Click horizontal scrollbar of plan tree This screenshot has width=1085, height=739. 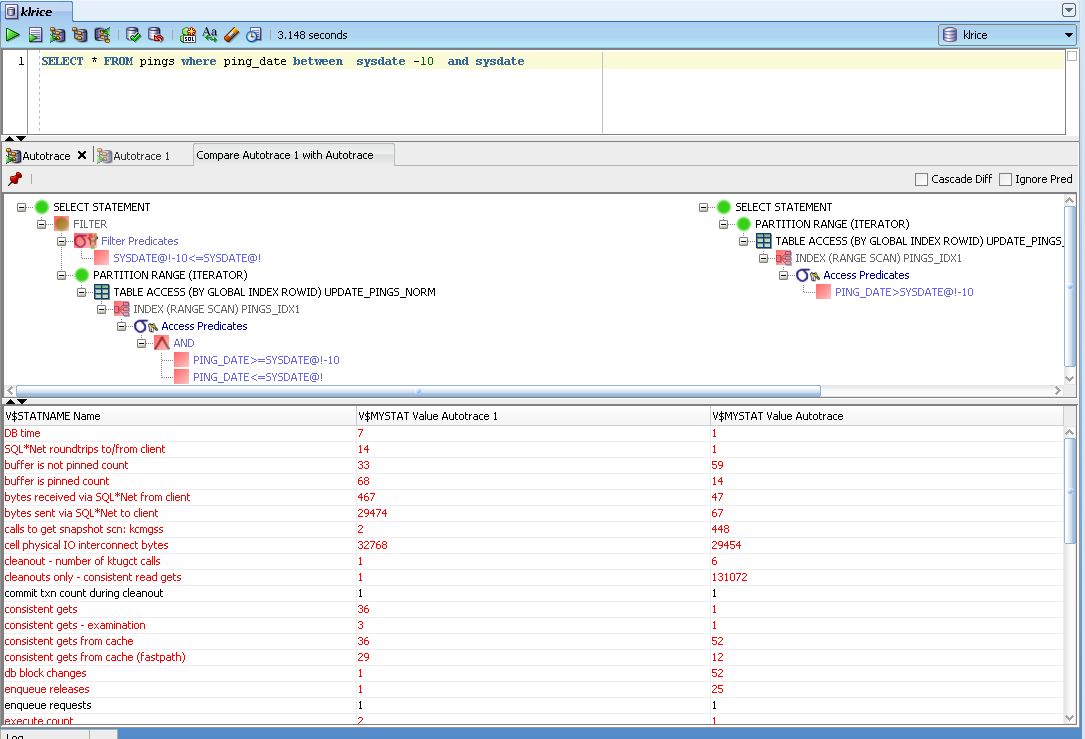pyautogui.click(x=418, y=391)
